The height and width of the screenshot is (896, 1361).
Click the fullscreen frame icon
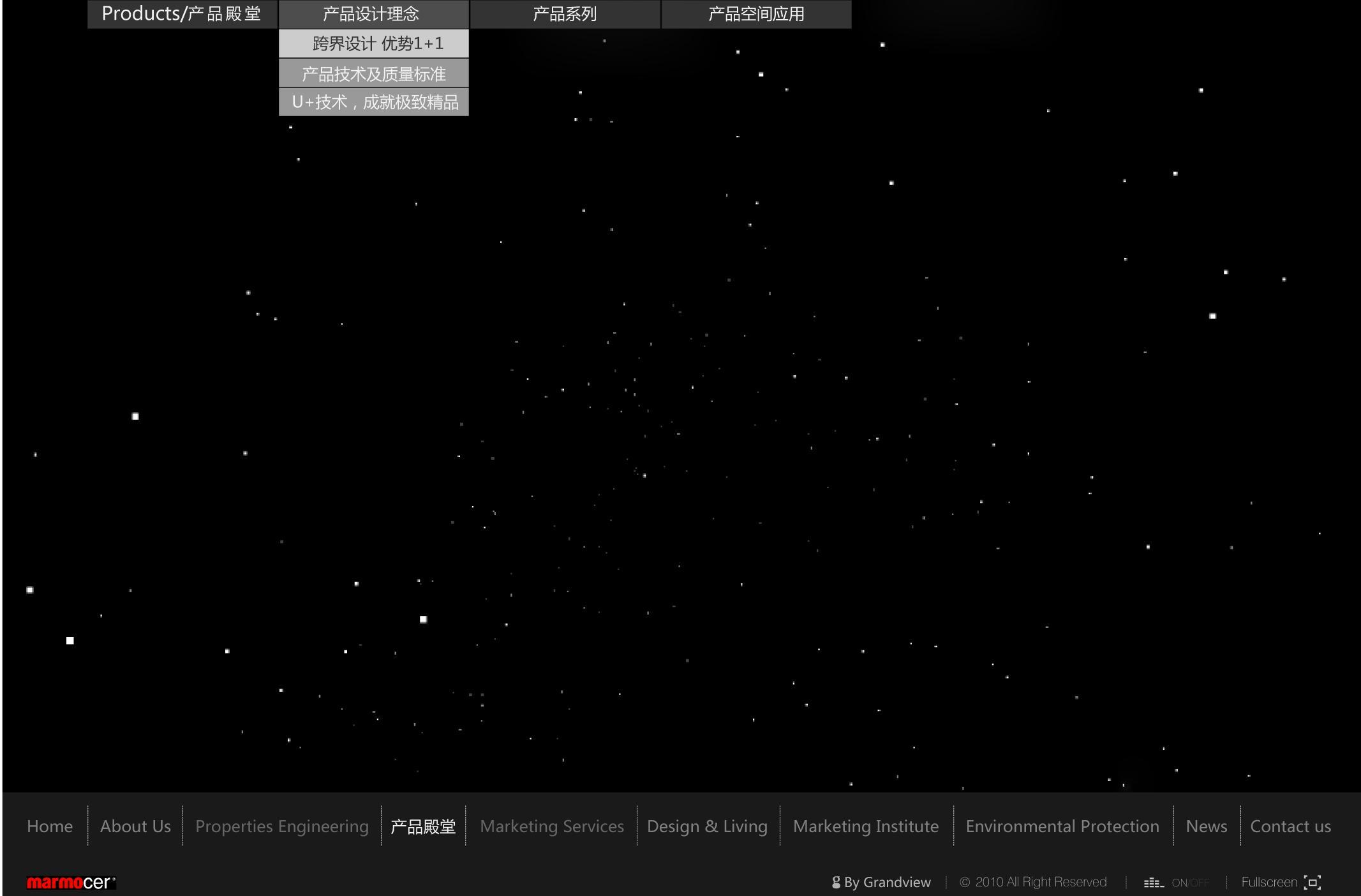1313,882
